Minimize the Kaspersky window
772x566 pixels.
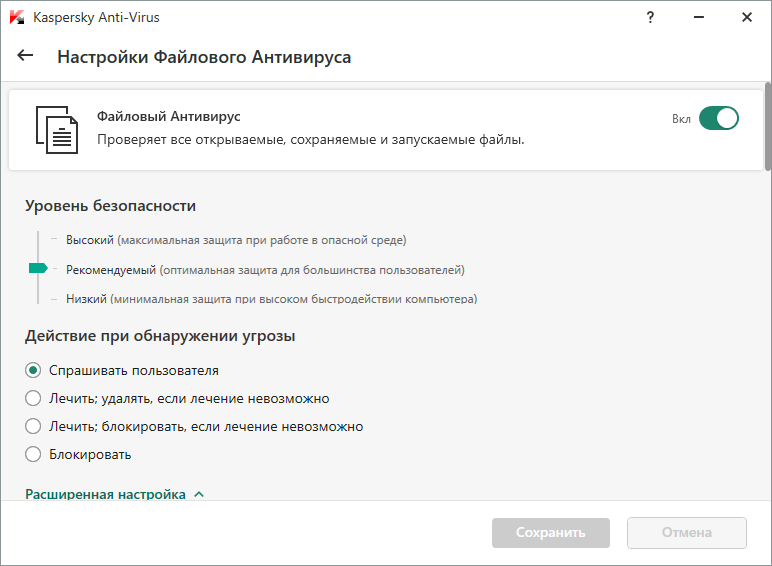pyautogui.click(x=698, y=17)
